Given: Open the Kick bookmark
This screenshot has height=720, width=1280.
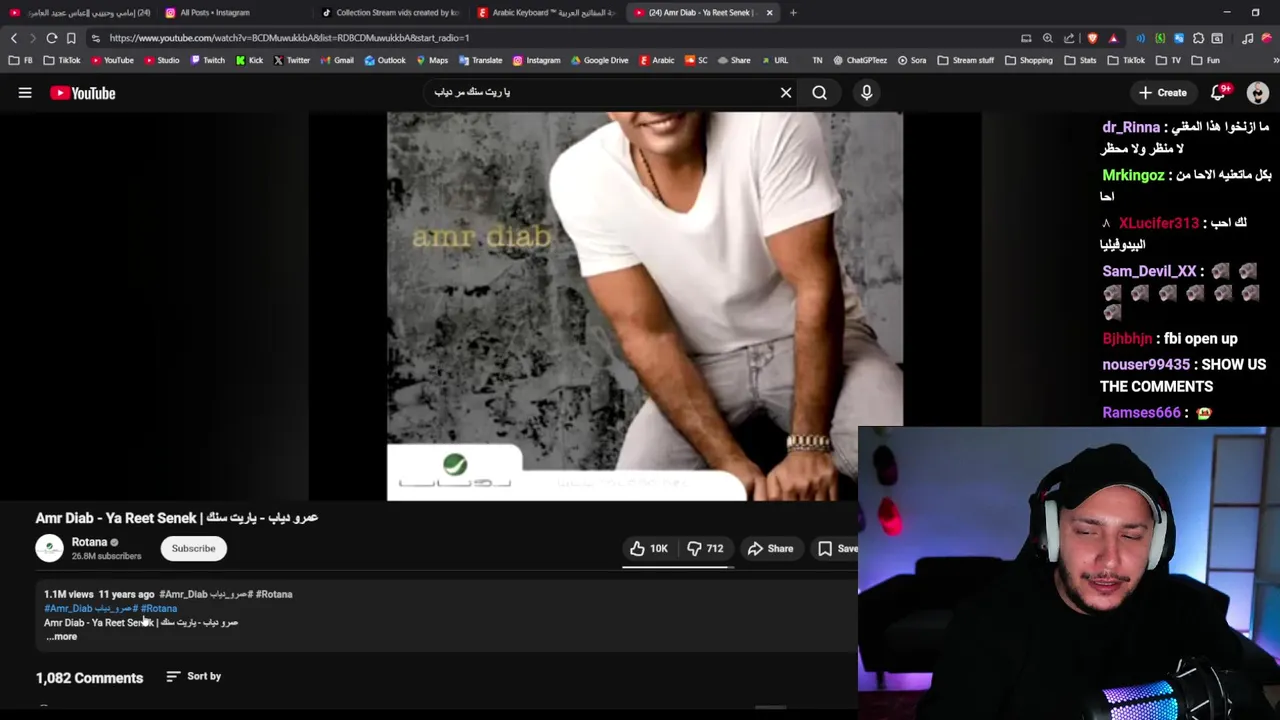Looking at the screenshot, I should click(249, 60).
